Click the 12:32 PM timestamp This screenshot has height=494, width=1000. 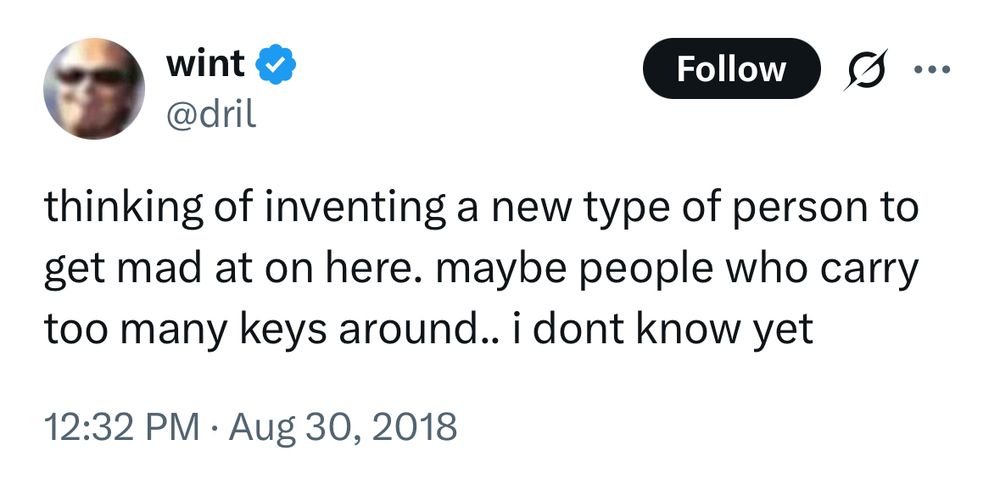(120, 427)
